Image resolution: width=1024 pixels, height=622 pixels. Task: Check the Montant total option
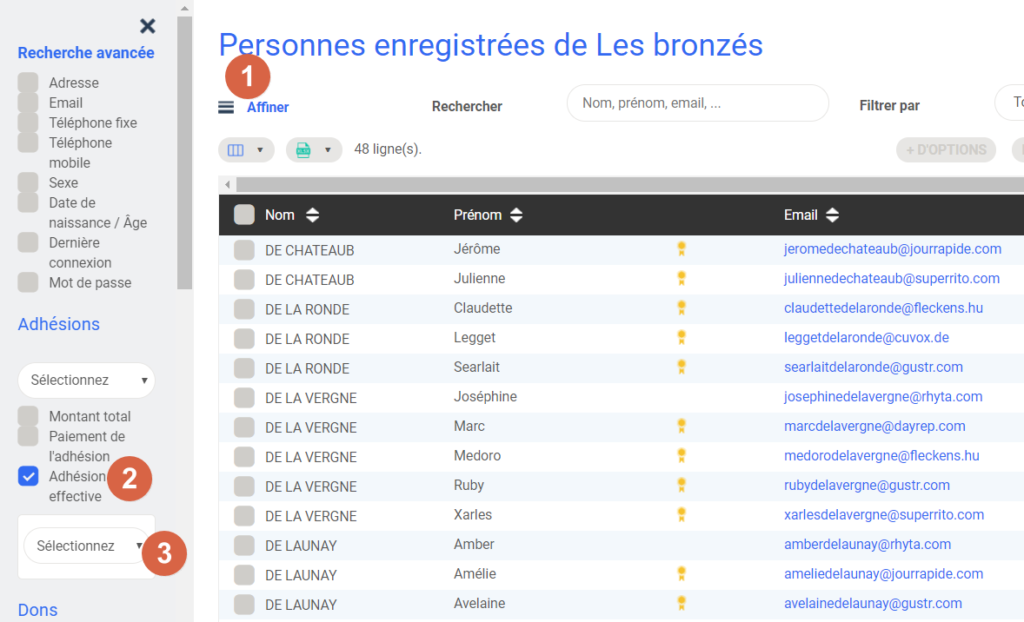click(28, 416)
